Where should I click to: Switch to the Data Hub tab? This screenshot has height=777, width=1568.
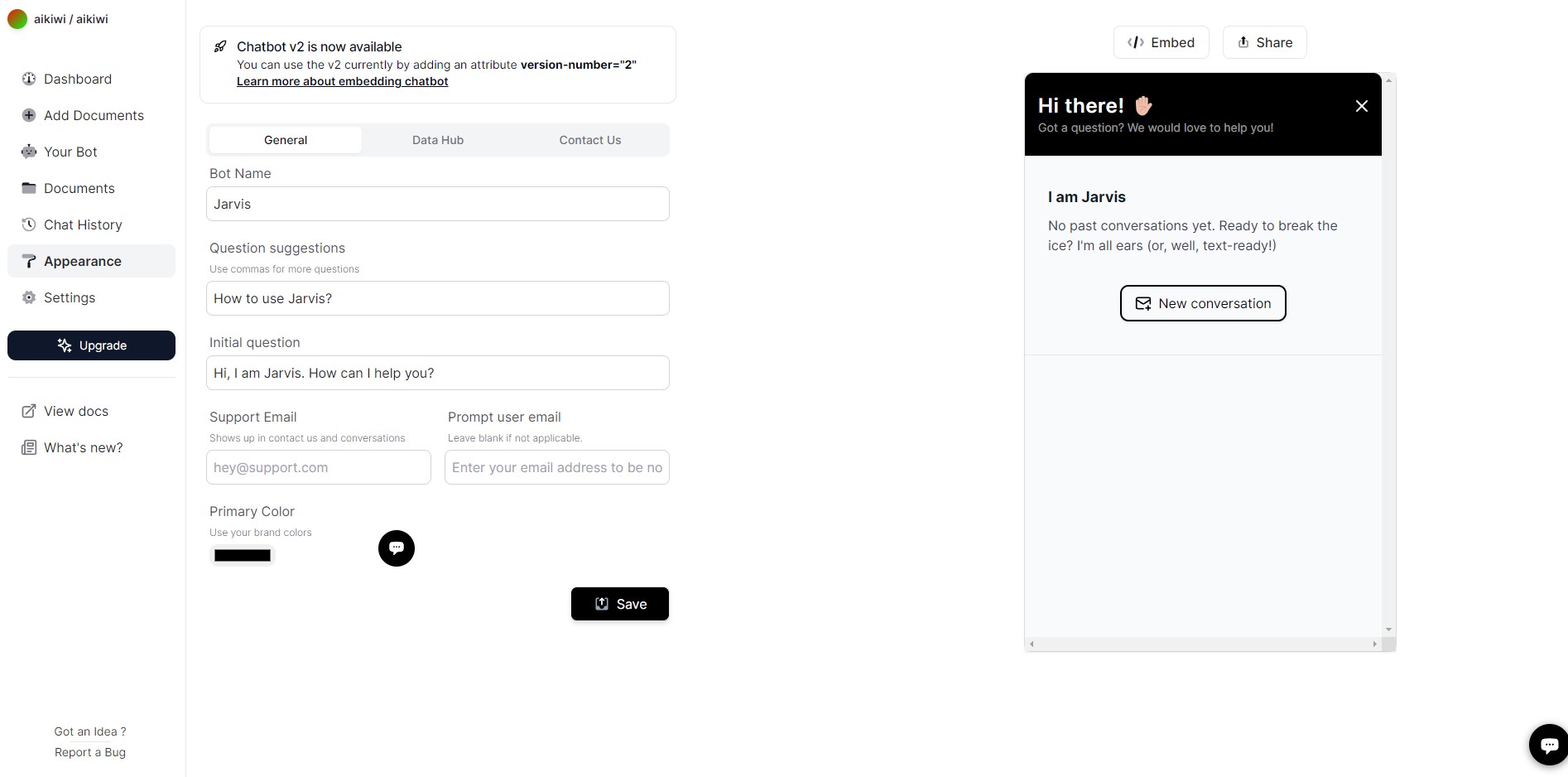(438, 140)
